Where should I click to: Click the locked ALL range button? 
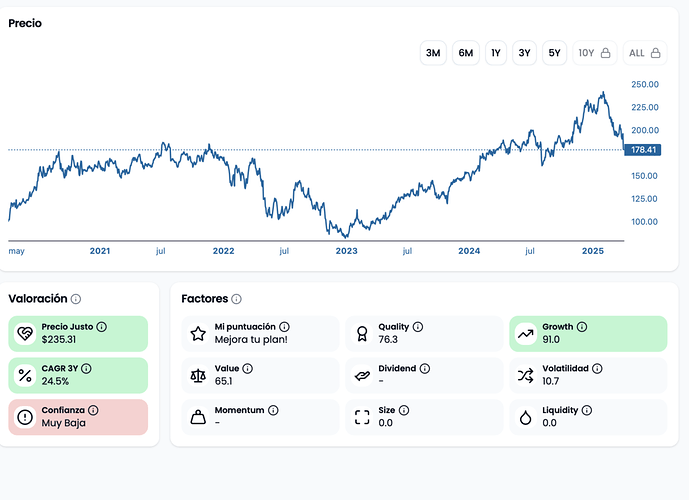pyautogui.click(x=644, y=53)
